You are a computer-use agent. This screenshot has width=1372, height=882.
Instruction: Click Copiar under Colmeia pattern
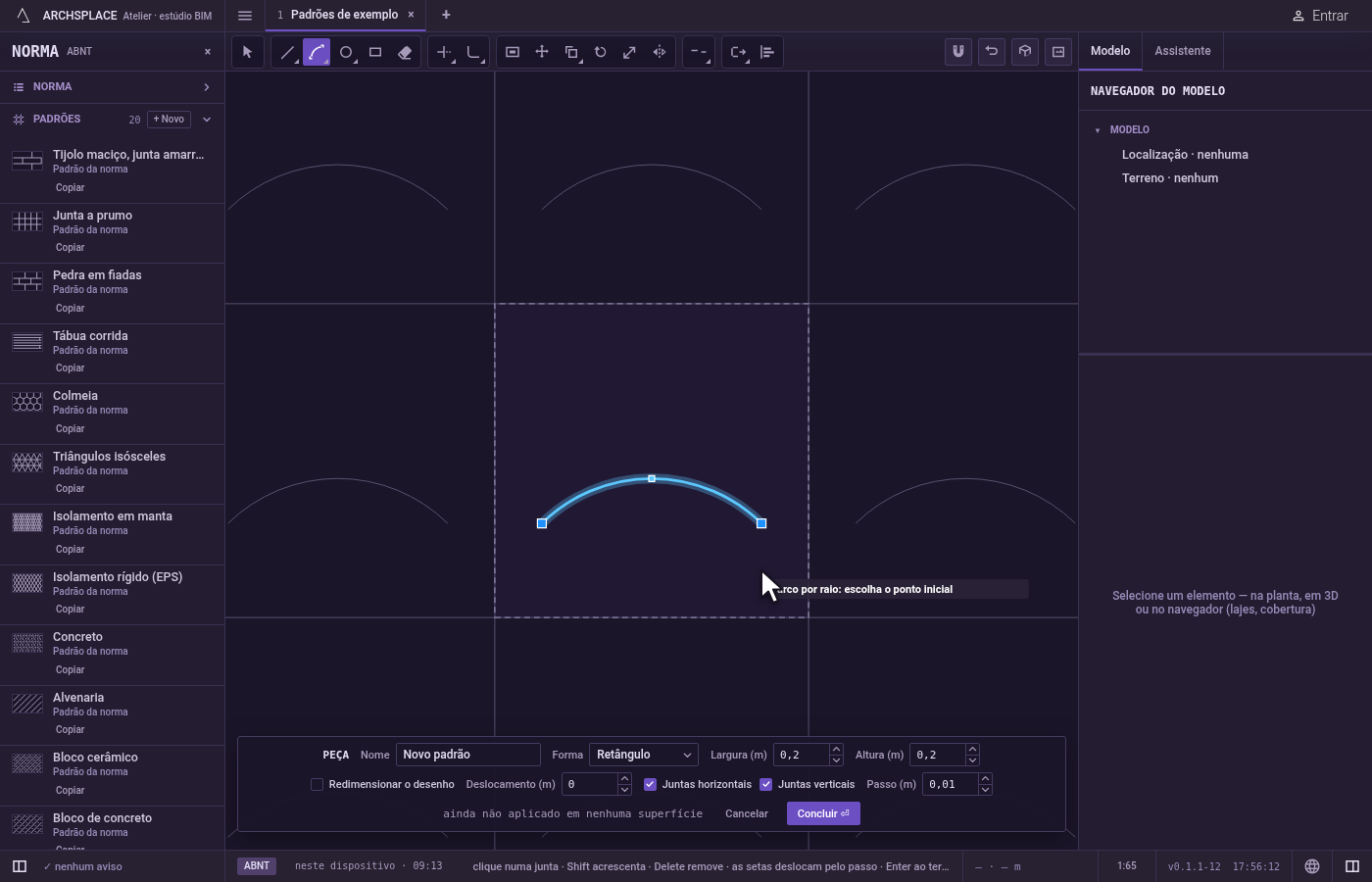(x=70, y=428)
